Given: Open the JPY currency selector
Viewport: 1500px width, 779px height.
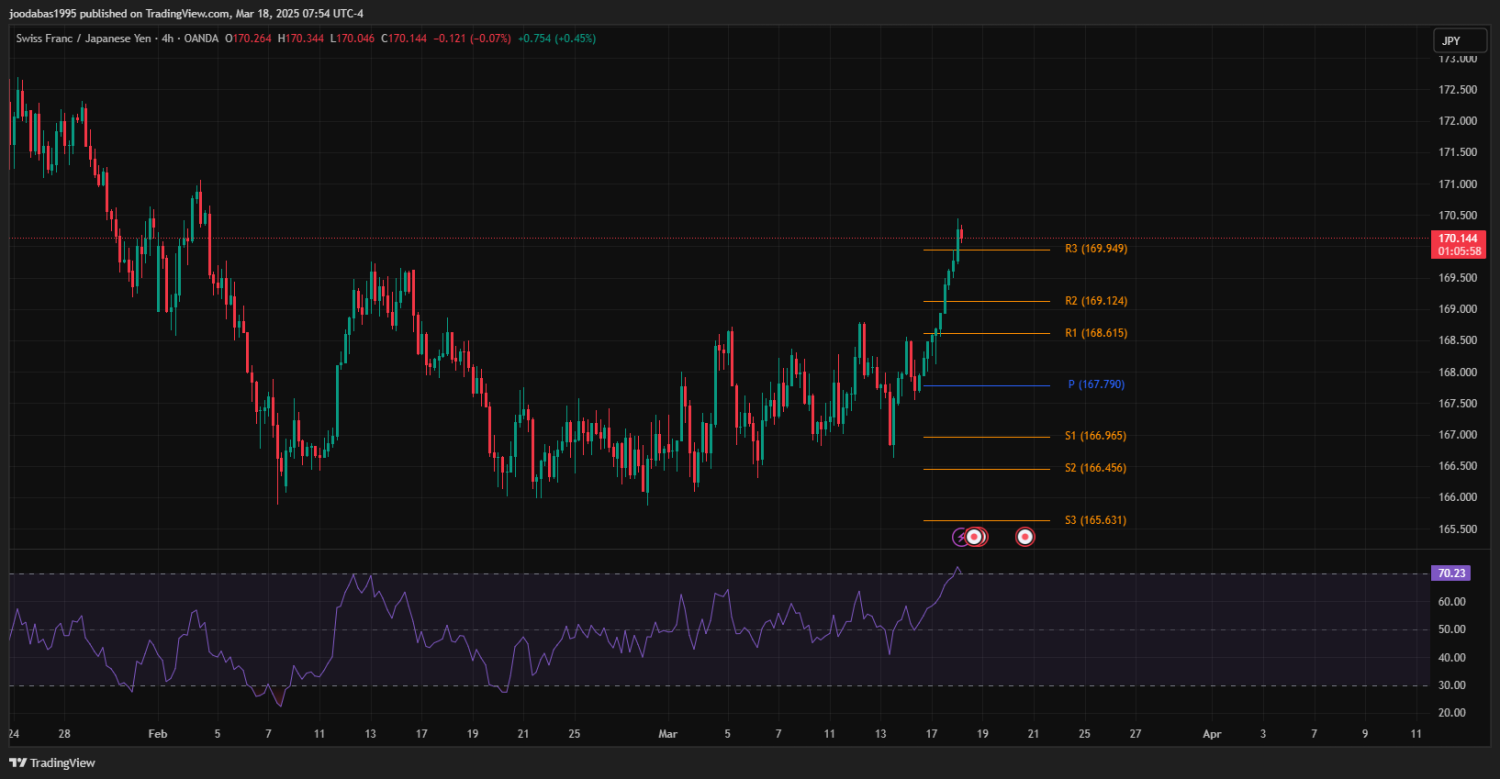Looking at the screenshot, I should 1451,41.
